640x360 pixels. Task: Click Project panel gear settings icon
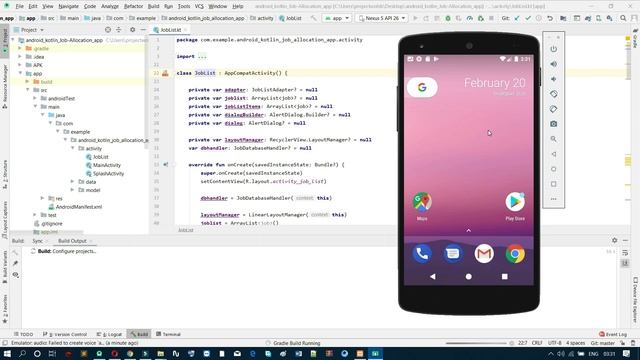(x=132, y=30)
